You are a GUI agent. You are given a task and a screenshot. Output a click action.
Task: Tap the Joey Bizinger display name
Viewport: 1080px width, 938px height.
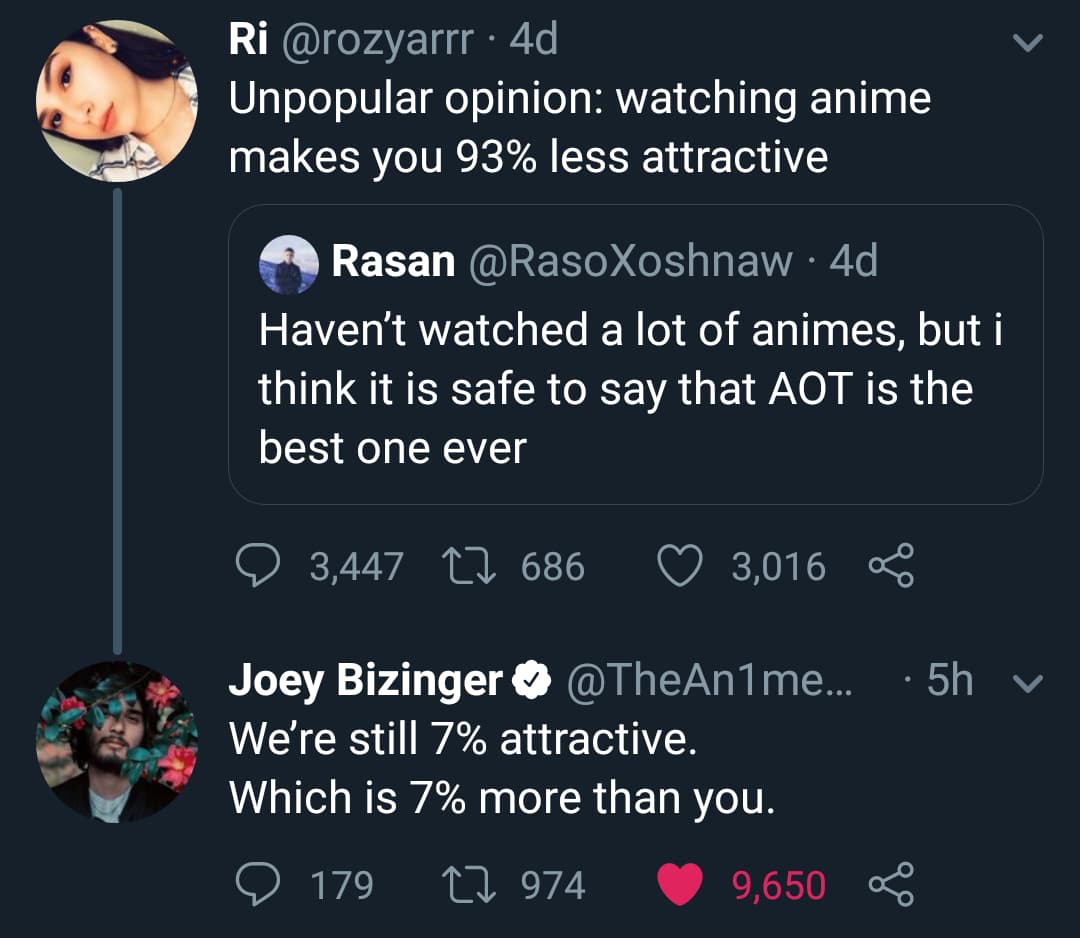[x=365, y=681]
